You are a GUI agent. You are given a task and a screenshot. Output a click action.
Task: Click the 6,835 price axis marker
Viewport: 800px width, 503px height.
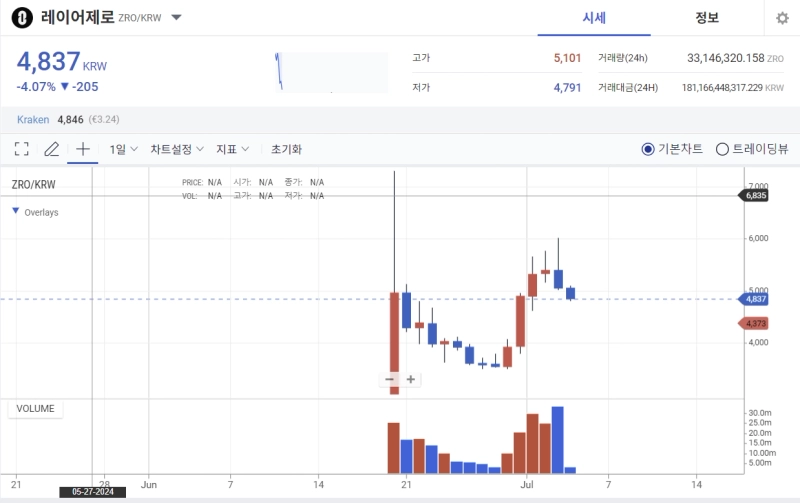click(x=756, y=196)
